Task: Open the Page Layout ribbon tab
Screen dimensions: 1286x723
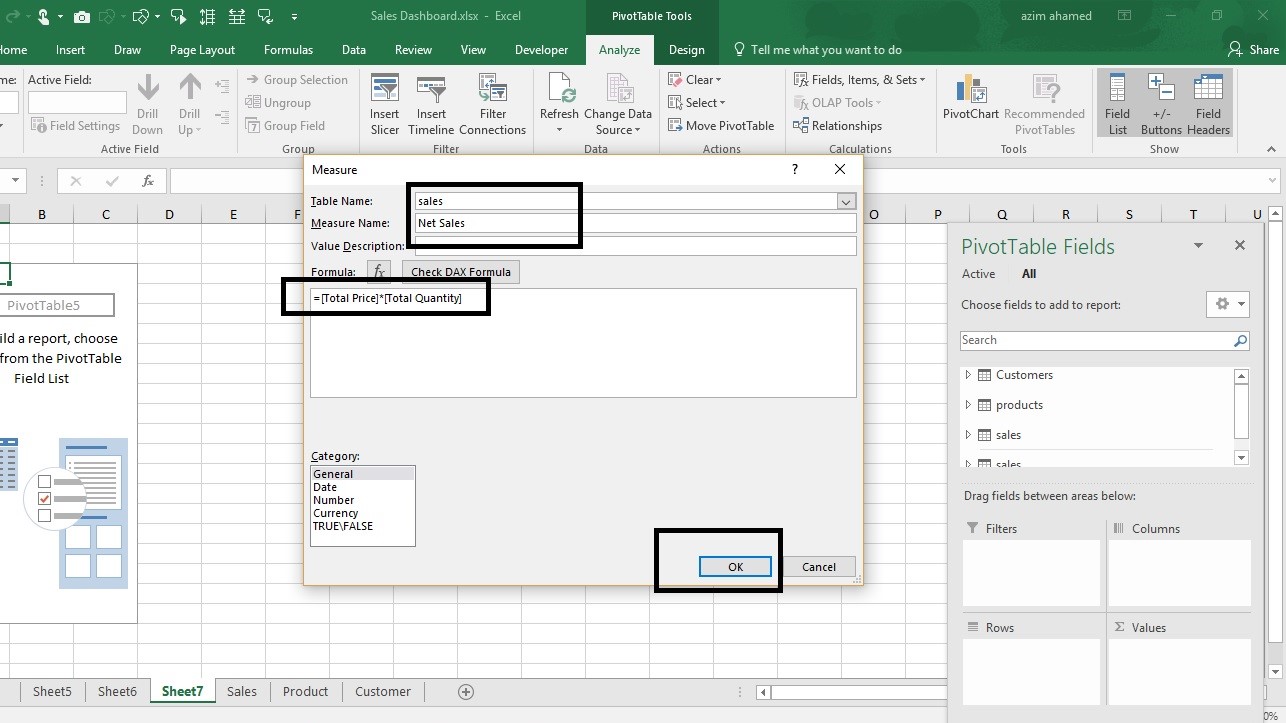Action: pyautogui.click(x=202, y=50)
